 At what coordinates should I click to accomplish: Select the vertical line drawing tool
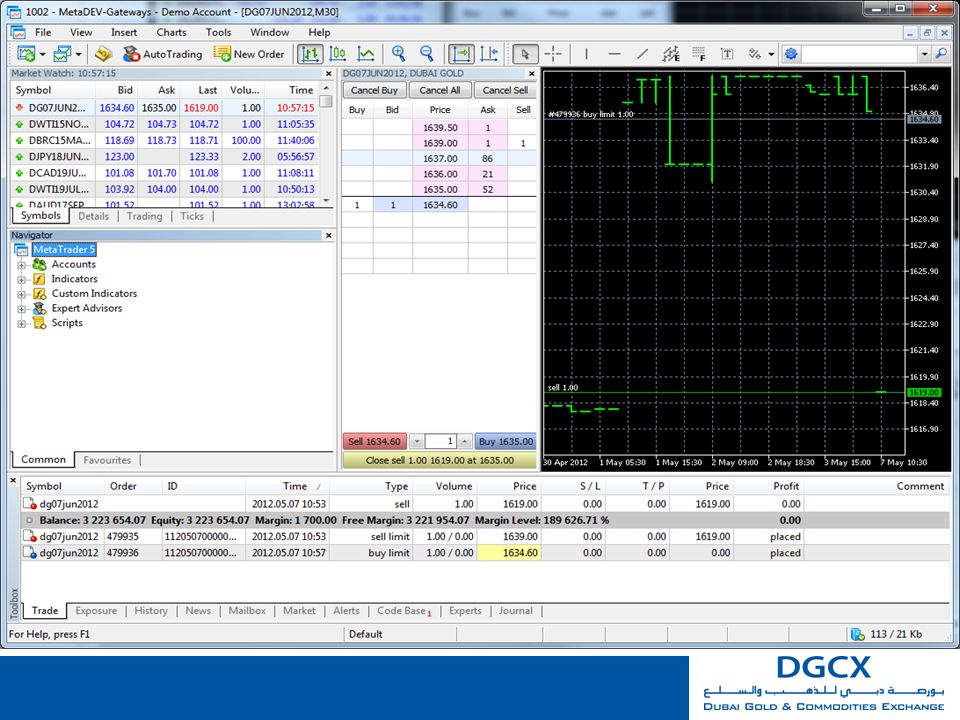(586, 54)
